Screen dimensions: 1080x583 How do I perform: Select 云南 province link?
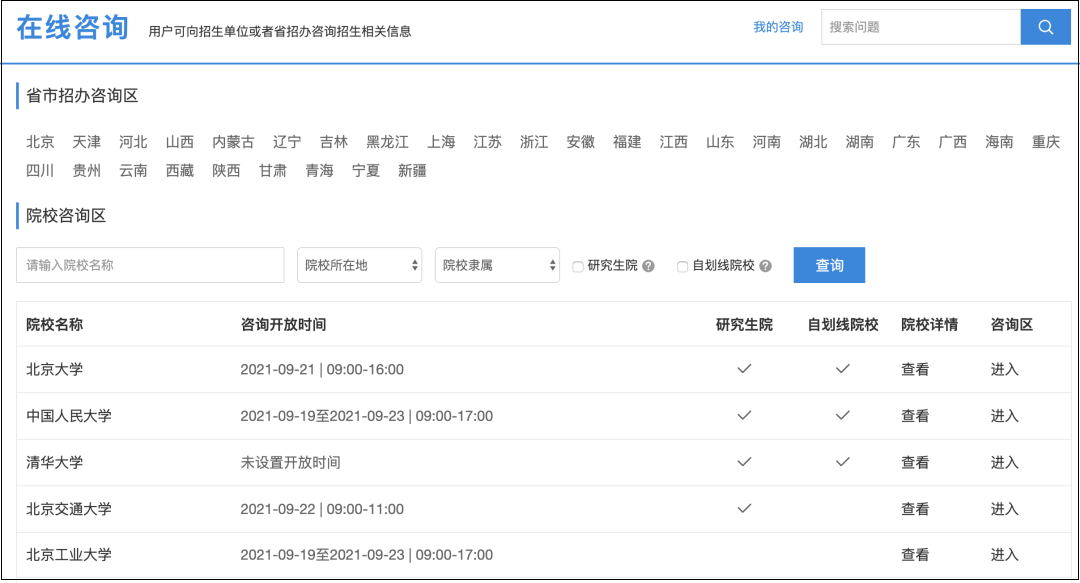click(x=133, y=171)
